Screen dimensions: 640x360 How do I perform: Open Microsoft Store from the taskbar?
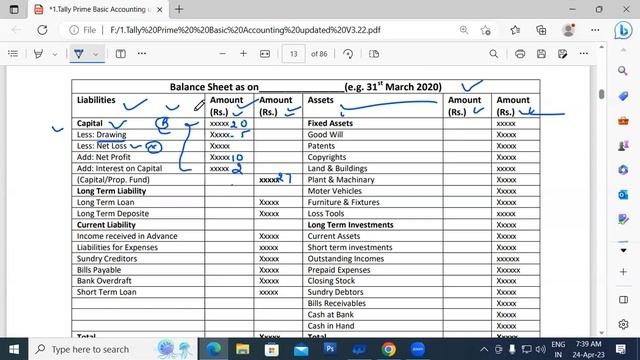(271, 349)
